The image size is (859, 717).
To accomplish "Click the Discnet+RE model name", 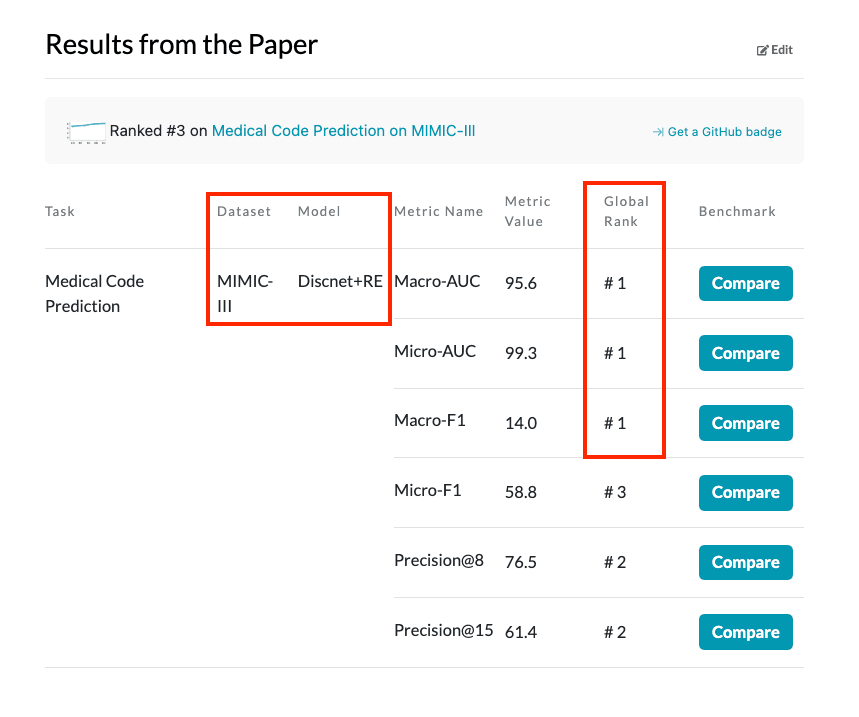I will 340,282.
